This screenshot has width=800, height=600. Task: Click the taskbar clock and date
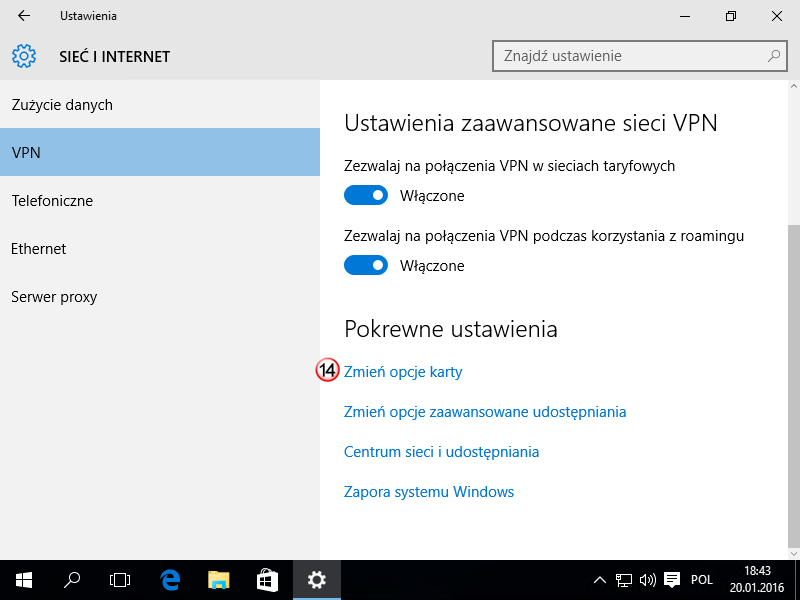click(x=757, y=580)
